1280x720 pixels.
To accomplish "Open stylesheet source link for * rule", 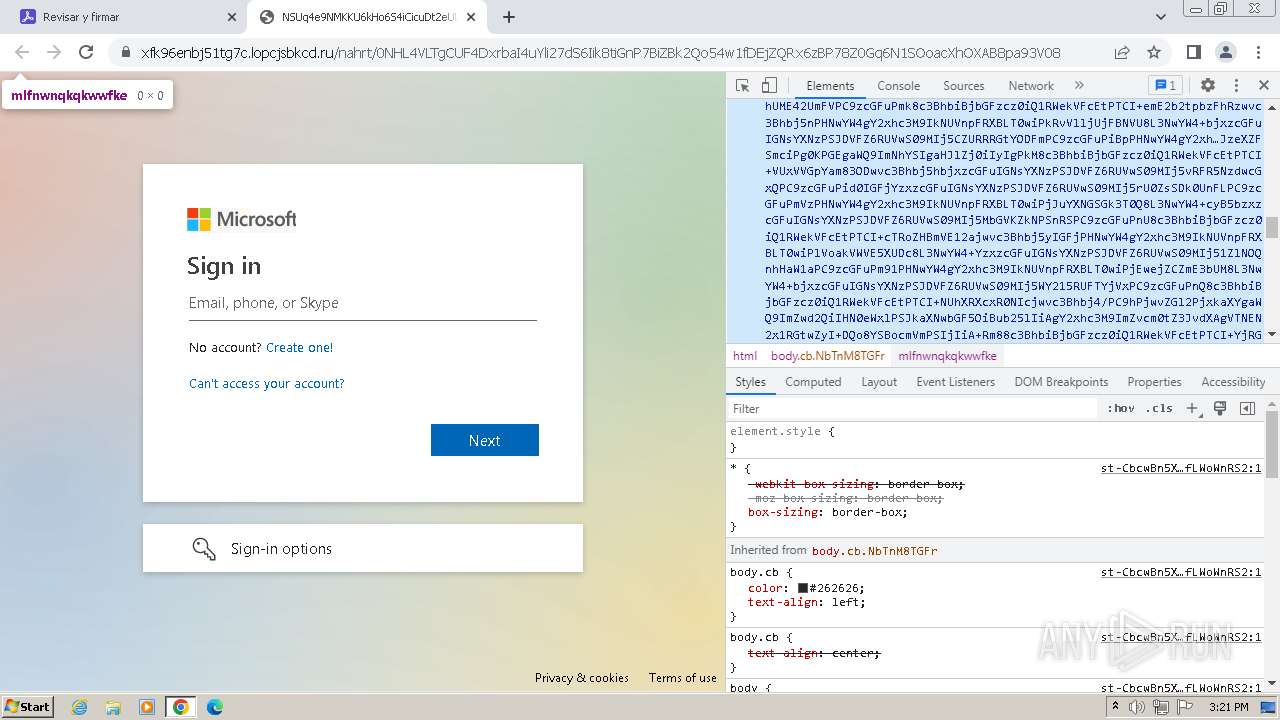I will pyautogui.click(x=1181, y=468).
